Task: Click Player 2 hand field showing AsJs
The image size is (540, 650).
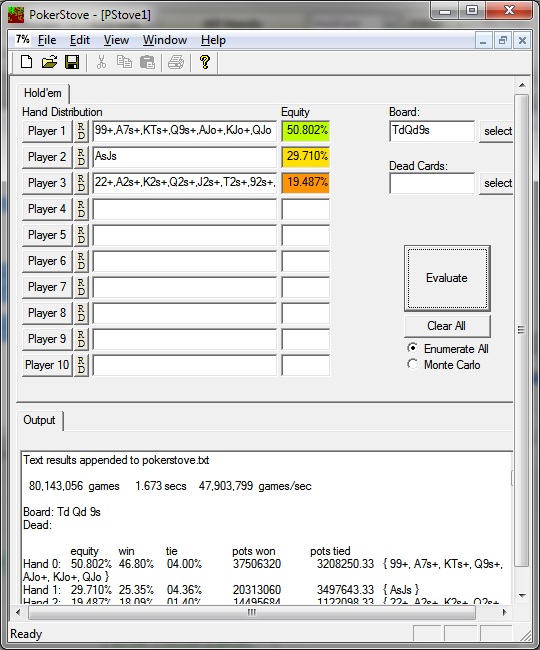Action: (184, 157)
